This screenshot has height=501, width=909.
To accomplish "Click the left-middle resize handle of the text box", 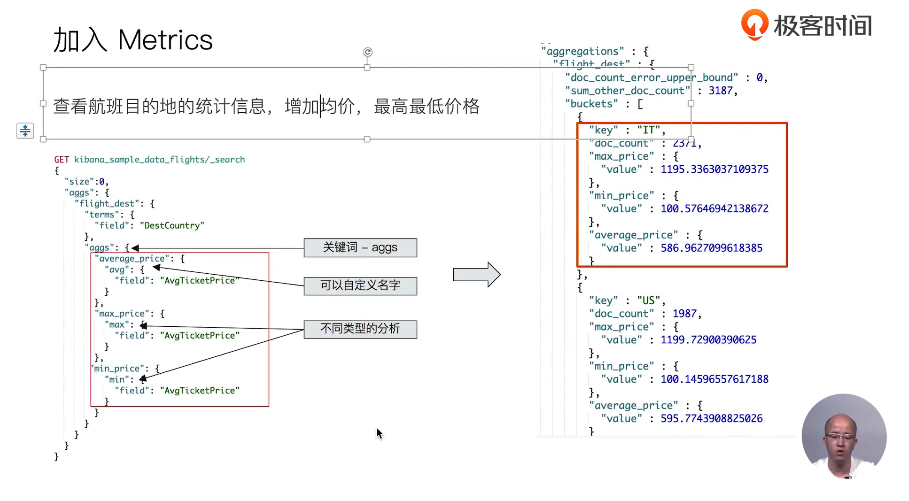I will pos(42,104).
